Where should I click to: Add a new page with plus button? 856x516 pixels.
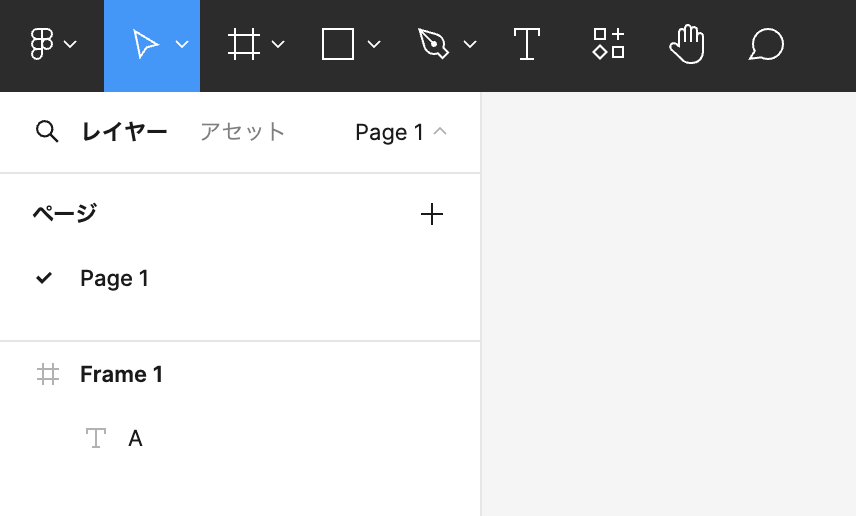coord(431,214)
